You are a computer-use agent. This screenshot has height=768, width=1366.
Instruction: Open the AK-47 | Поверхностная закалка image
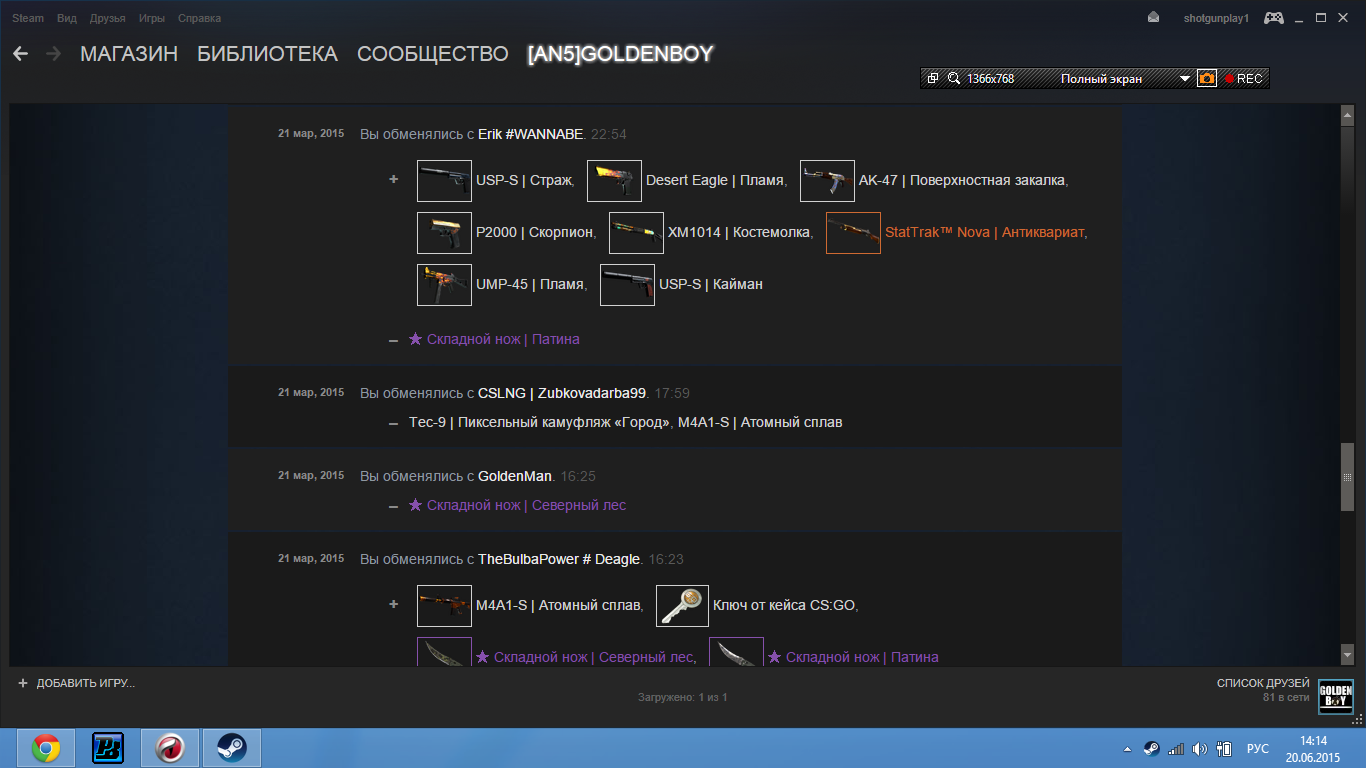pyautogui.click(x=827, y=181)
